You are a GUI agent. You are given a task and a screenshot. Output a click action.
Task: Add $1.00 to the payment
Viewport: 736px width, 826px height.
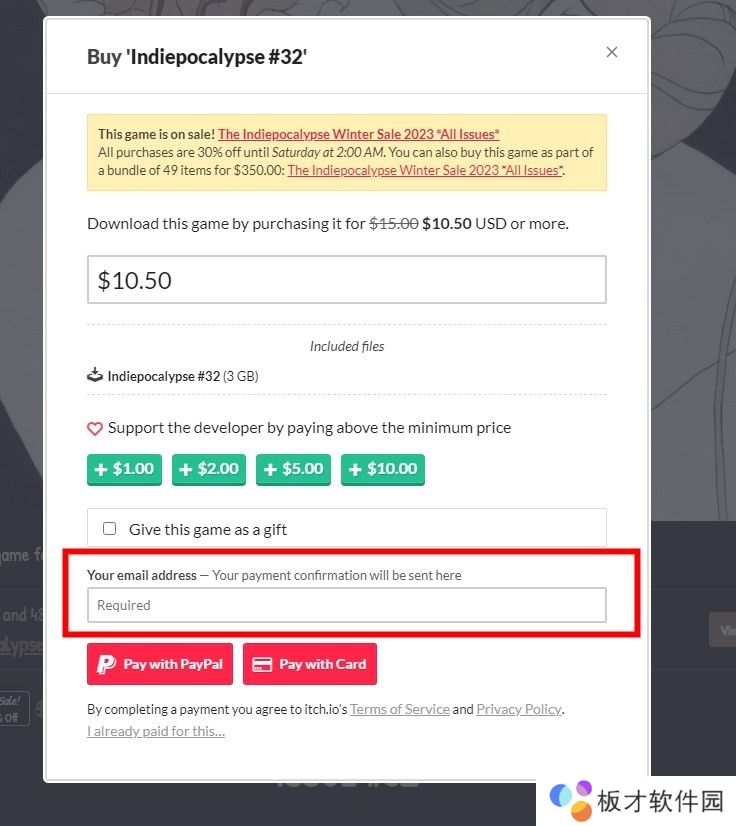click(x=124, y=469)
